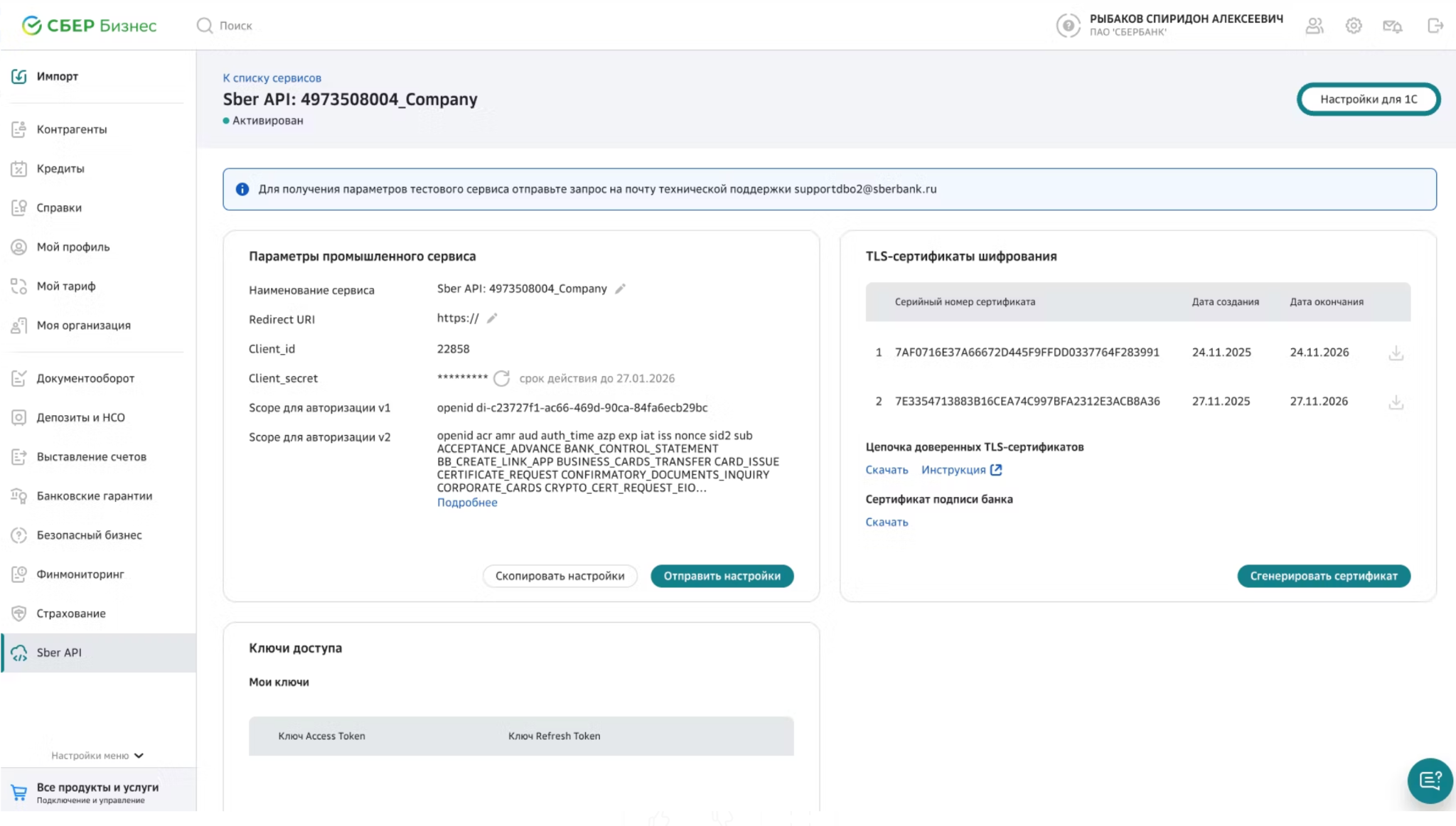Image resolution: width=1456 pixels, height=826 pixels.
Task: Log out using the exit icon
Action: tap(1435, 26)
